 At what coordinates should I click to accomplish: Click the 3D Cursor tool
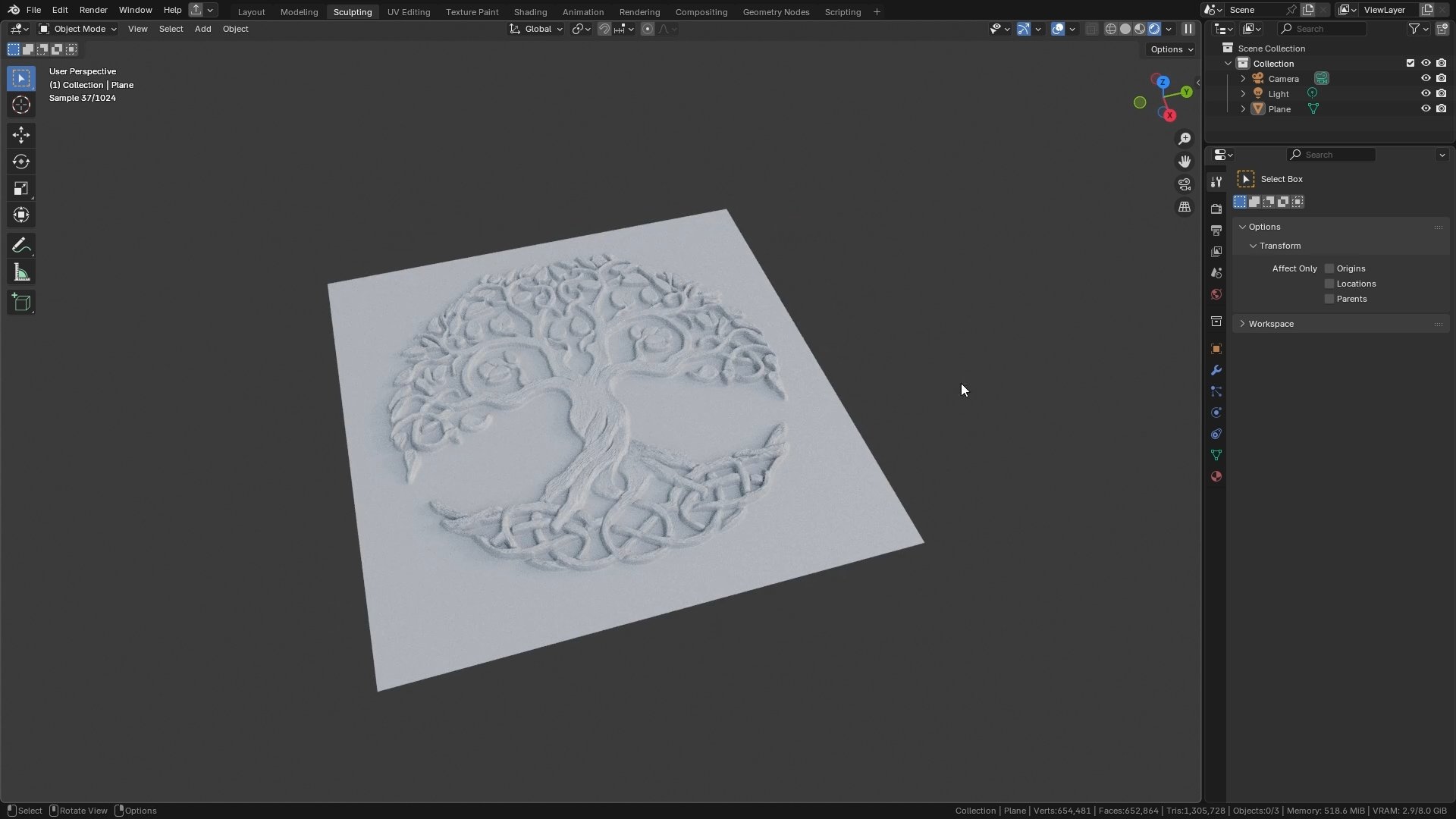[x=21, y=105]
